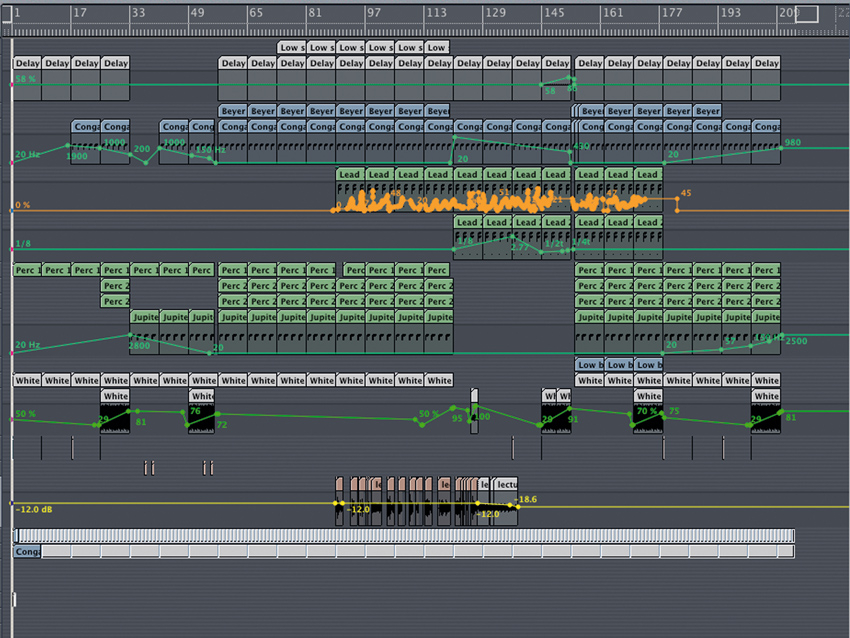Click the bar 161 ruler number
The width and height of the screenshot is (850, 638).
613,12
